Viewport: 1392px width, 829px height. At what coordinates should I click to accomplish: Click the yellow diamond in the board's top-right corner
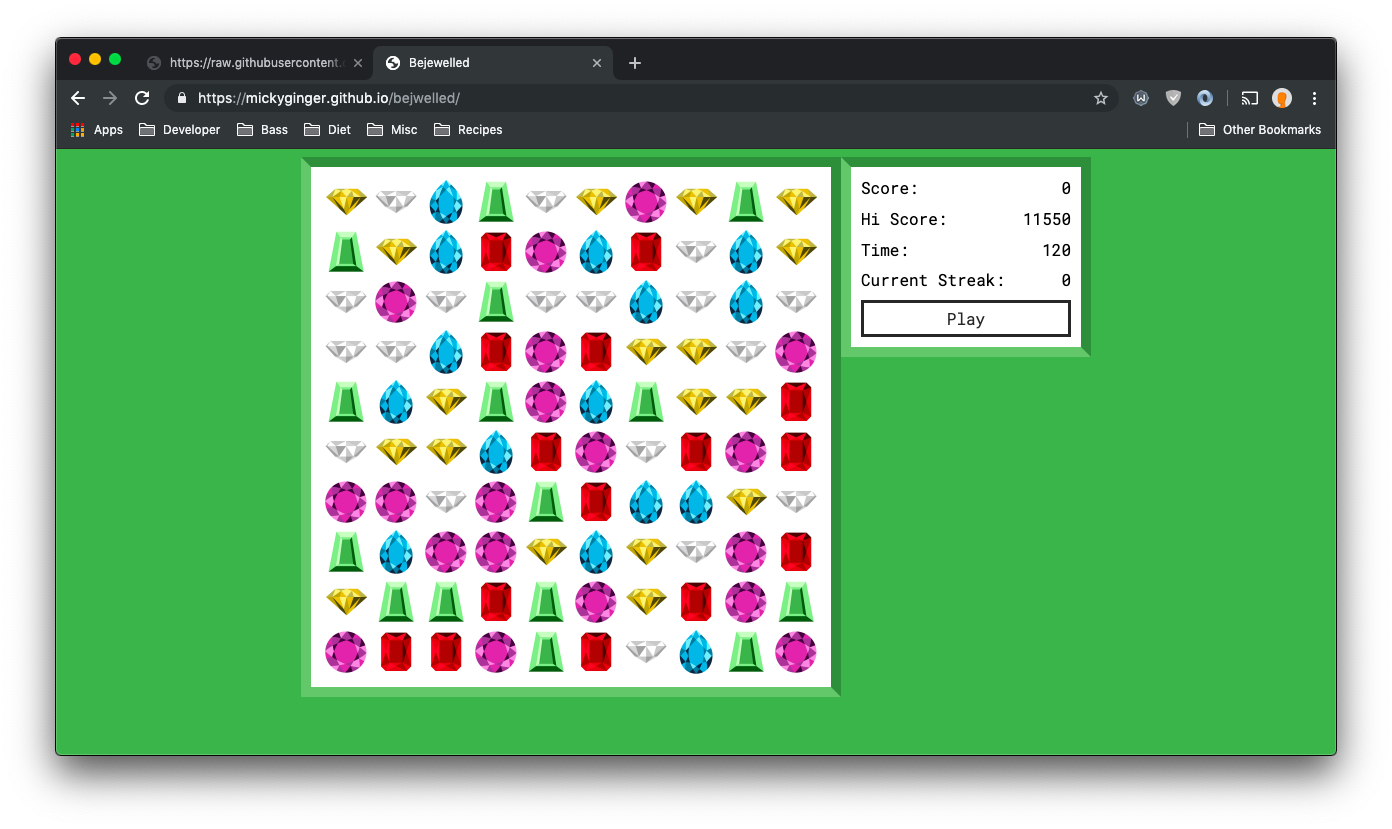click(x=796, y=201)
